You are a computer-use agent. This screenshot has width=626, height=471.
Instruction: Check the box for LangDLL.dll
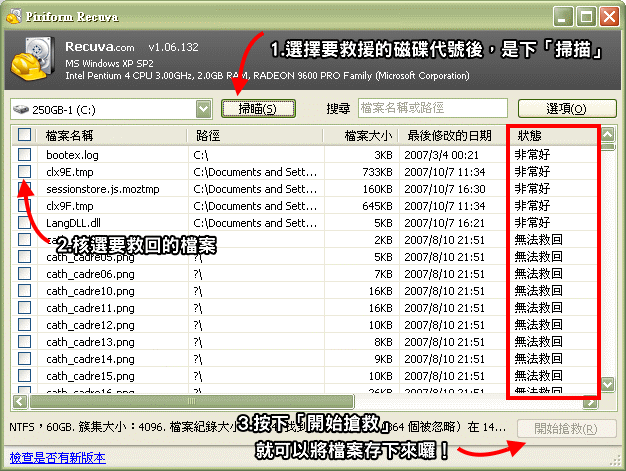(x=24, y=223)
